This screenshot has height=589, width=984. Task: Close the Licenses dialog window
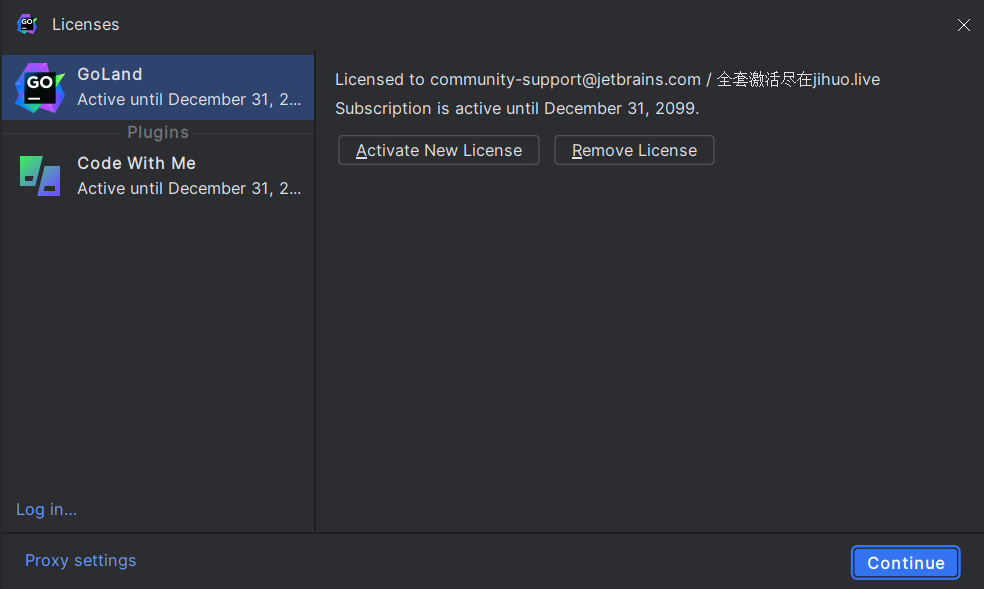(x=963, y=25)
